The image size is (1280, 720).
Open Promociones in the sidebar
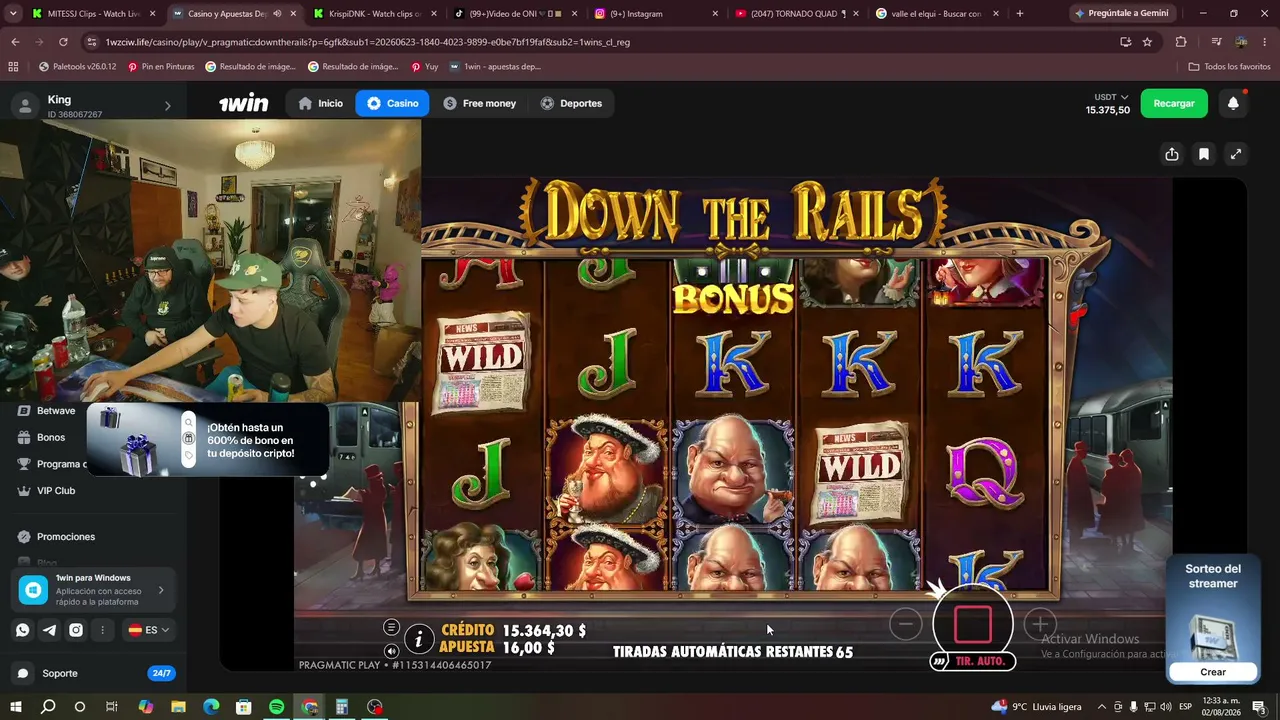point(66,537)
